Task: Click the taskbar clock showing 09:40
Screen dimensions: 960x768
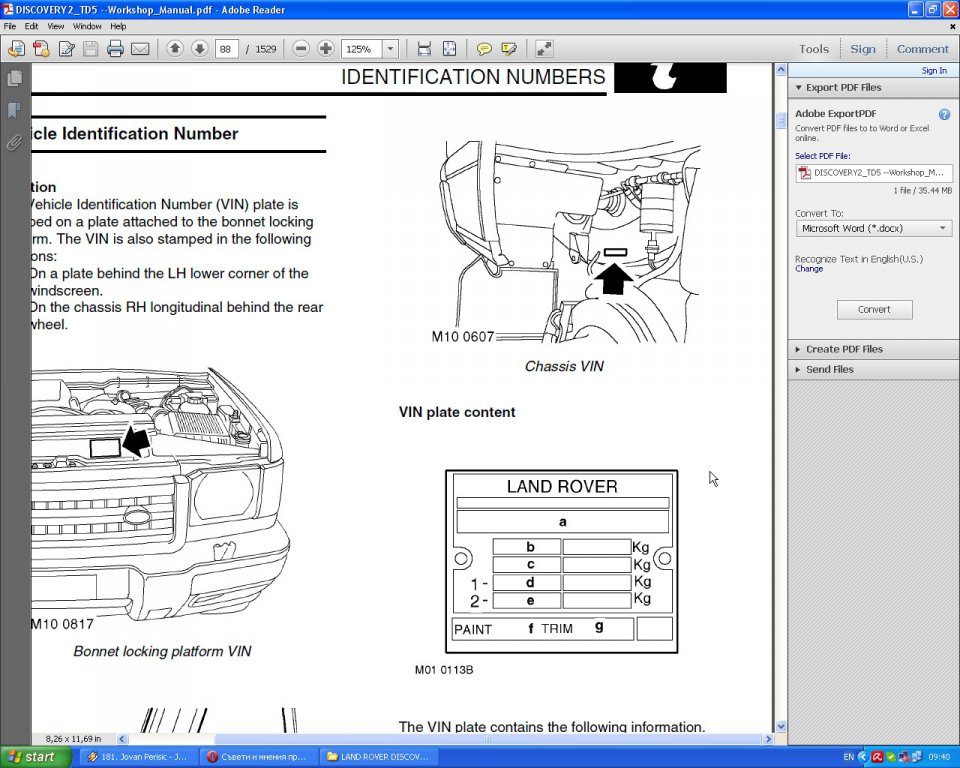Action: click(x=939, y=757)
